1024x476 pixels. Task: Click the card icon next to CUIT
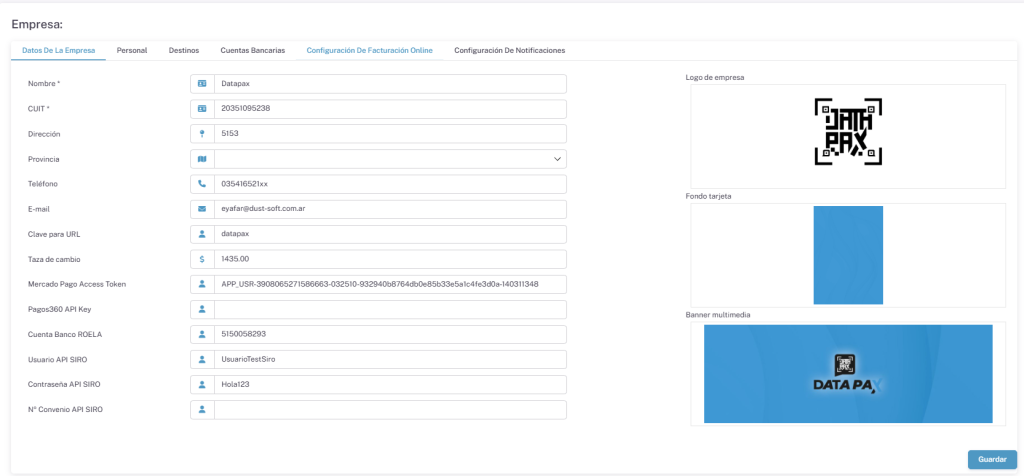(202, 109)
